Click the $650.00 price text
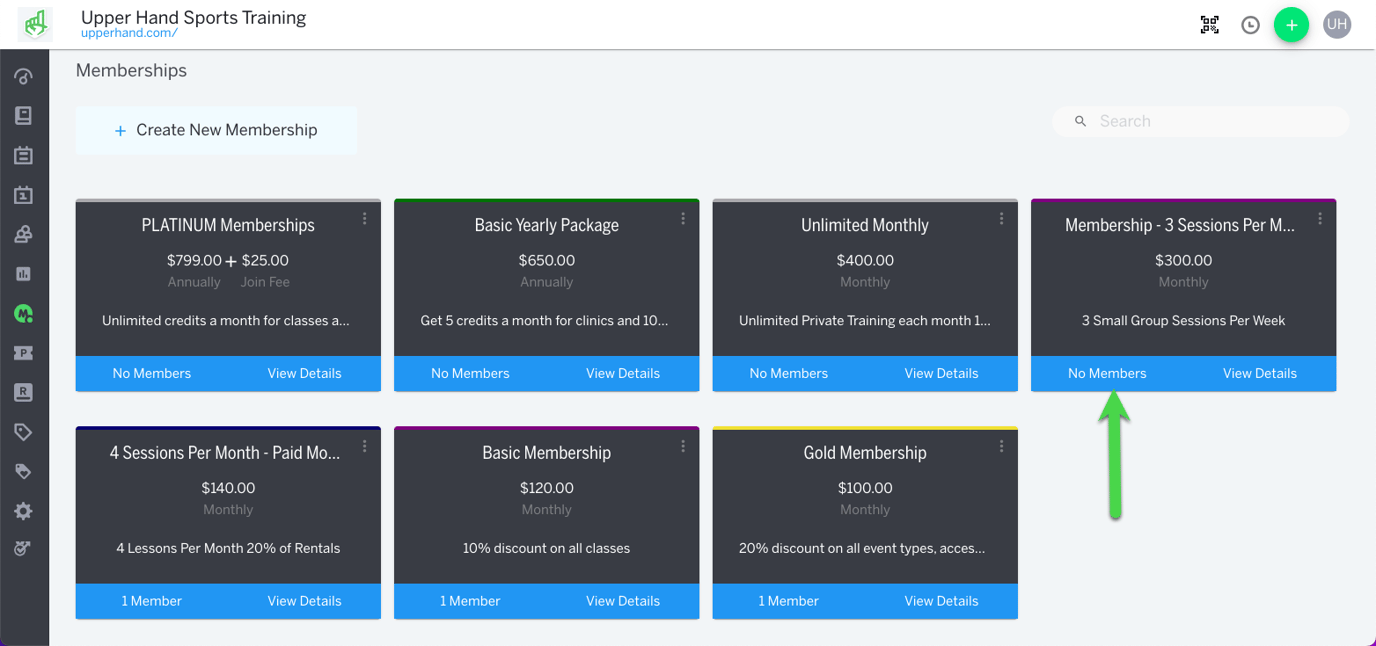This screenshot has height=646, width=1376. [546, 260]
